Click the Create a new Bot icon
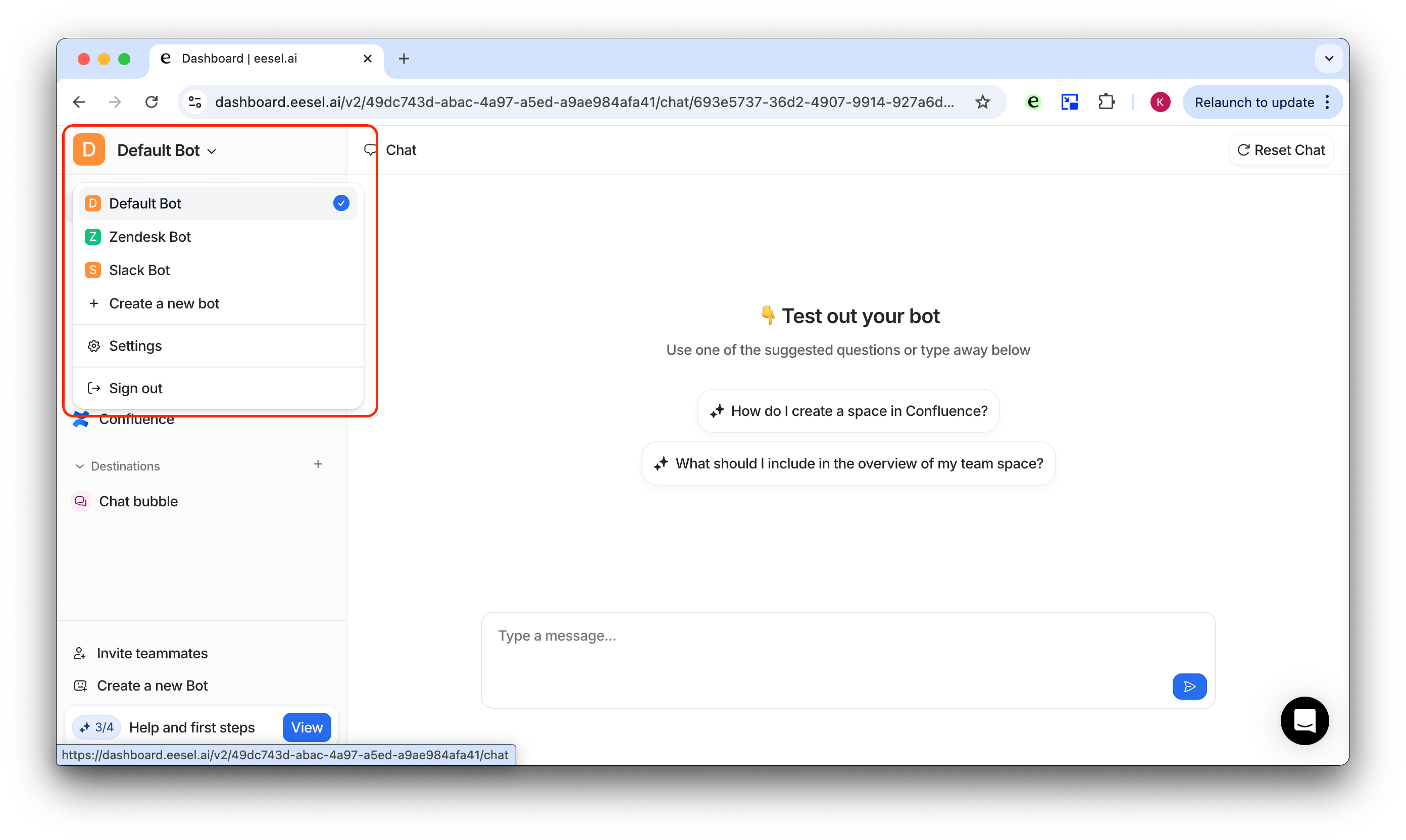1406x840 pixels. 80,686
